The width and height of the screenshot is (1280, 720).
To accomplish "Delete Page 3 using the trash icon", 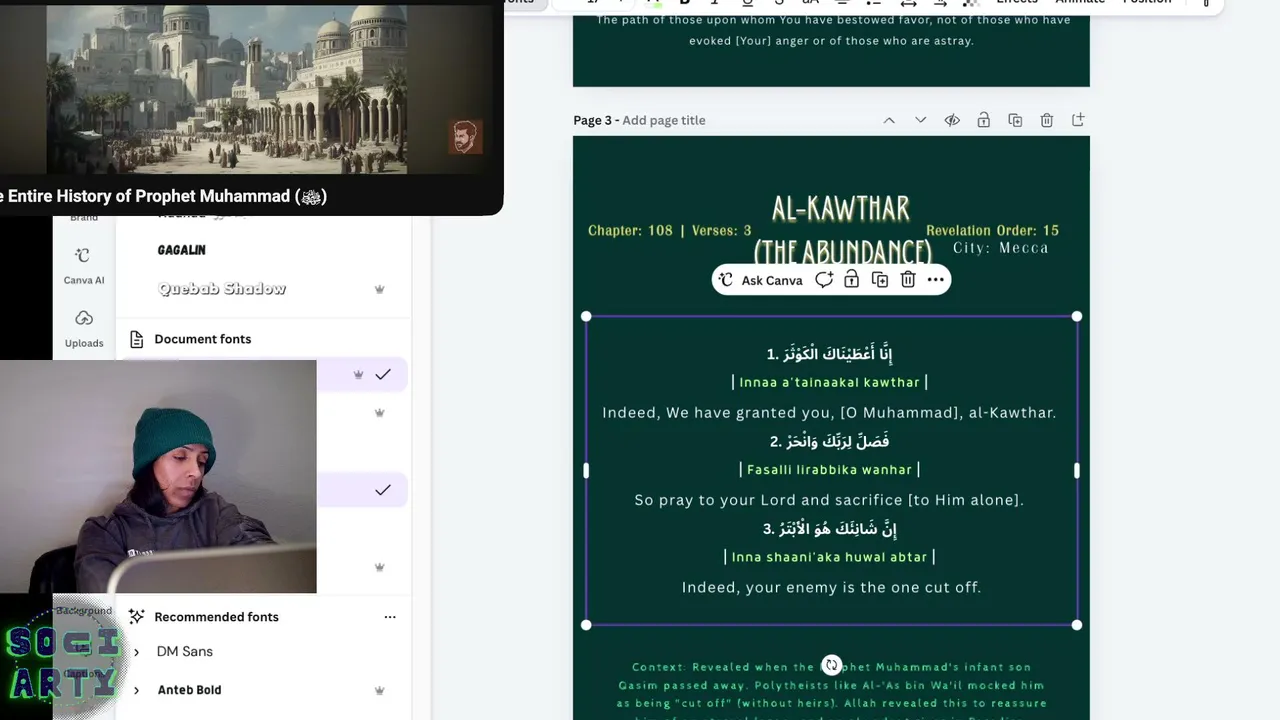I will coord(1047,120).
